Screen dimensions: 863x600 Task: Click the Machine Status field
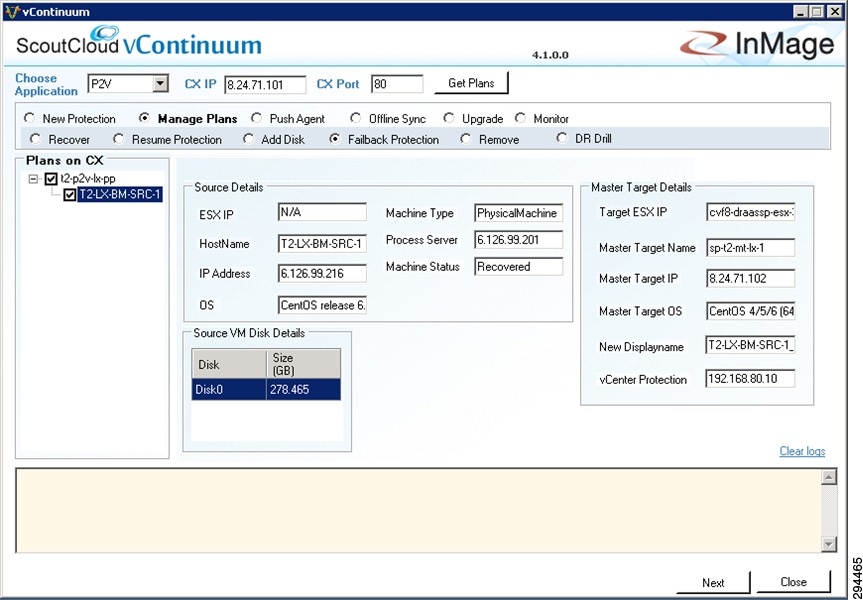[518, 266]
